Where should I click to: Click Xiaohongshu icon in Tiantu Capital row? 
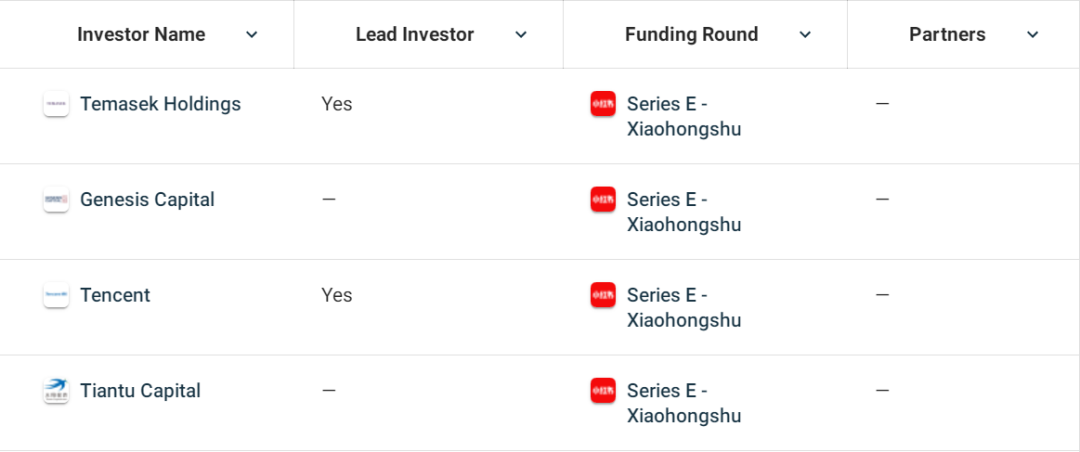click(603, 391)
